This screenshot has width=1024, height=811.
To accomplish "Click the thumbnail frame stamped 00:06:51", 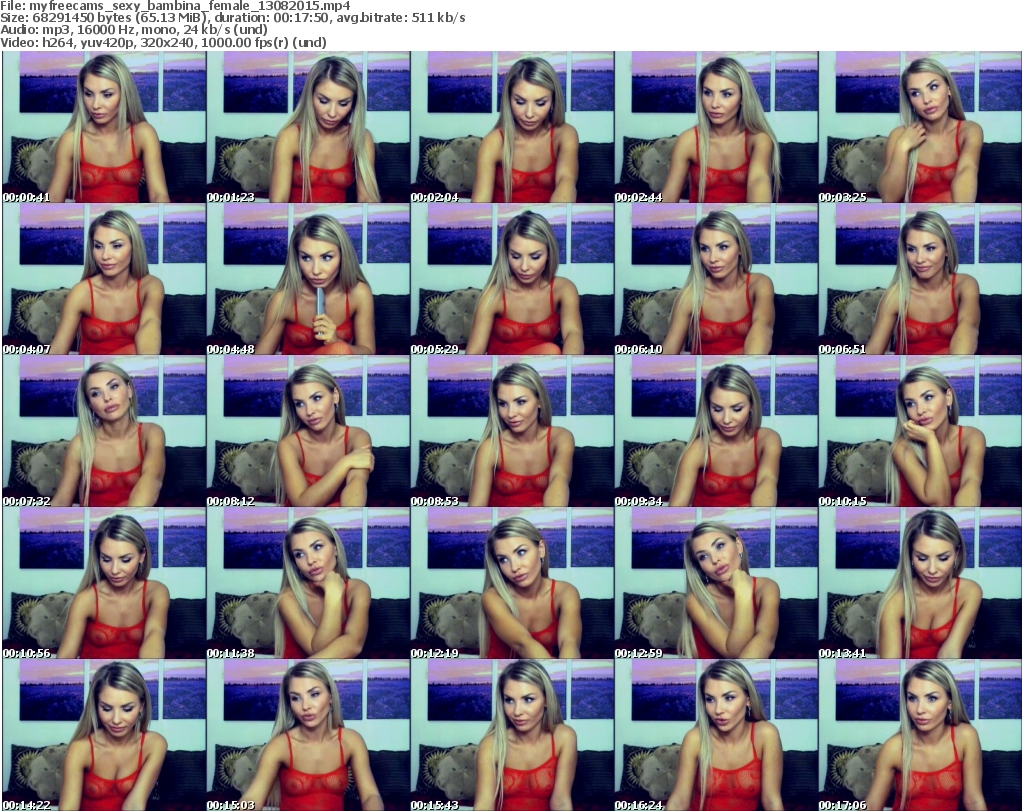I will click(920, 279).
